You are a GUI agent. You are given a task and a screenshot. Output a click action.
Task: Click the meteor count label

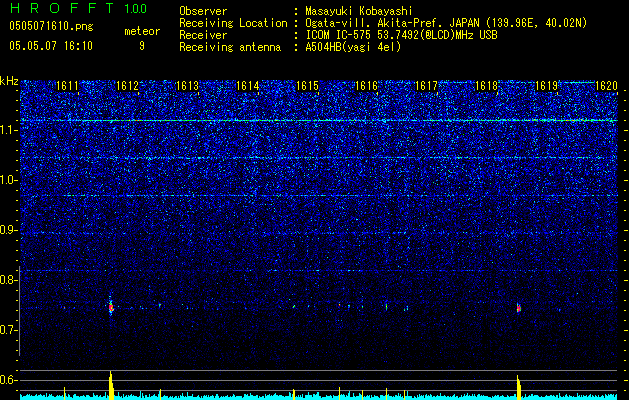(142, 31)
